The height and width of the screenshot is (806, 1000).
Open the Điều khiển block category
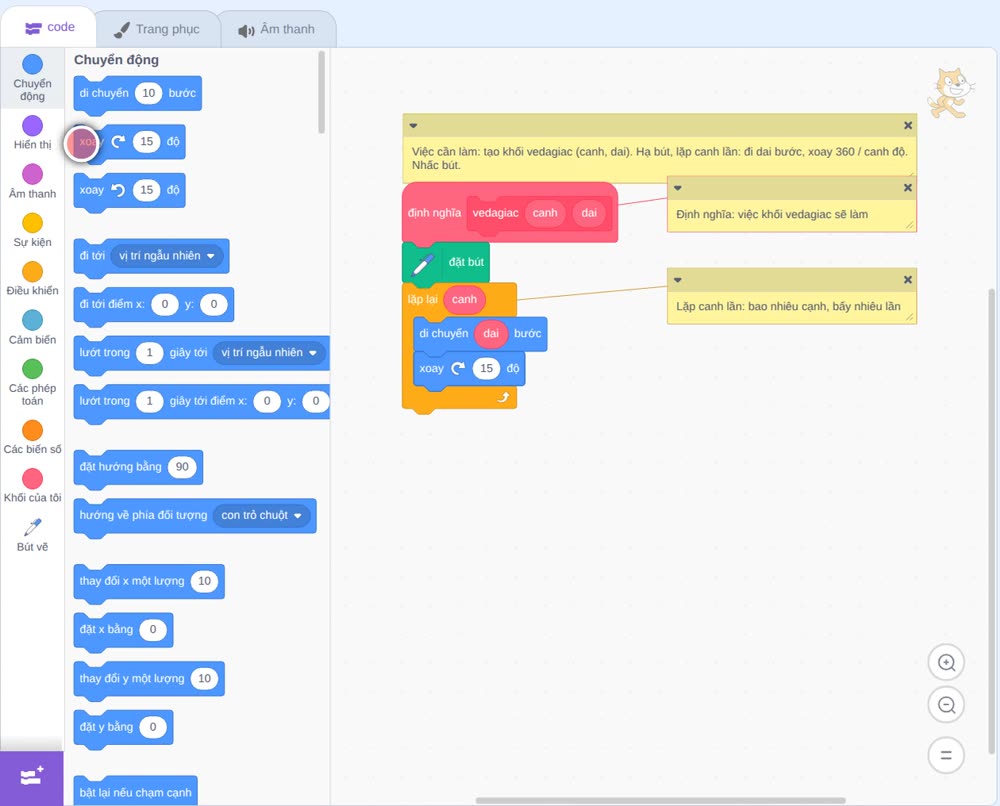click(x=33, y=279)
